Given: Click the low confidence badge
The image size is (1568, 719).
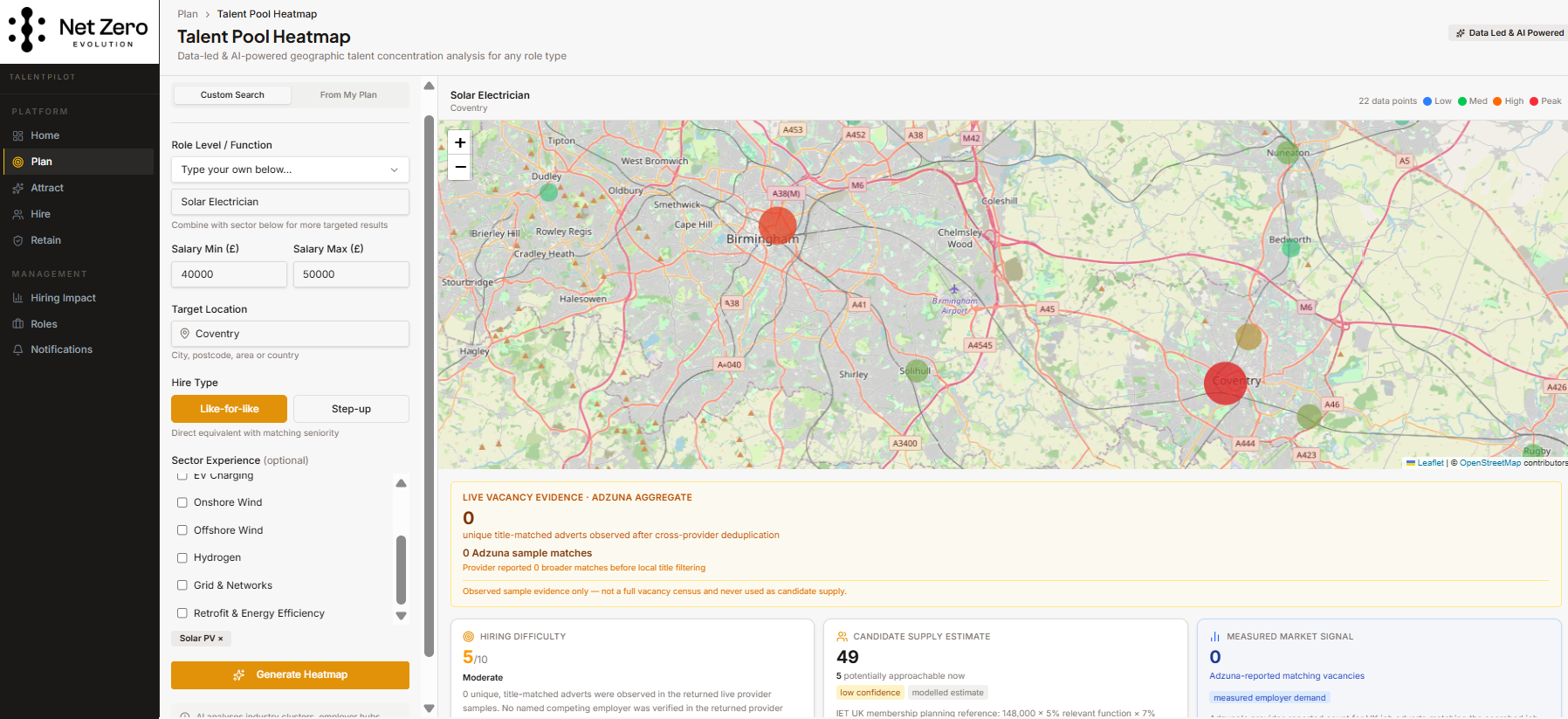Looking at the screenshot, I should (x=870, y=693).
